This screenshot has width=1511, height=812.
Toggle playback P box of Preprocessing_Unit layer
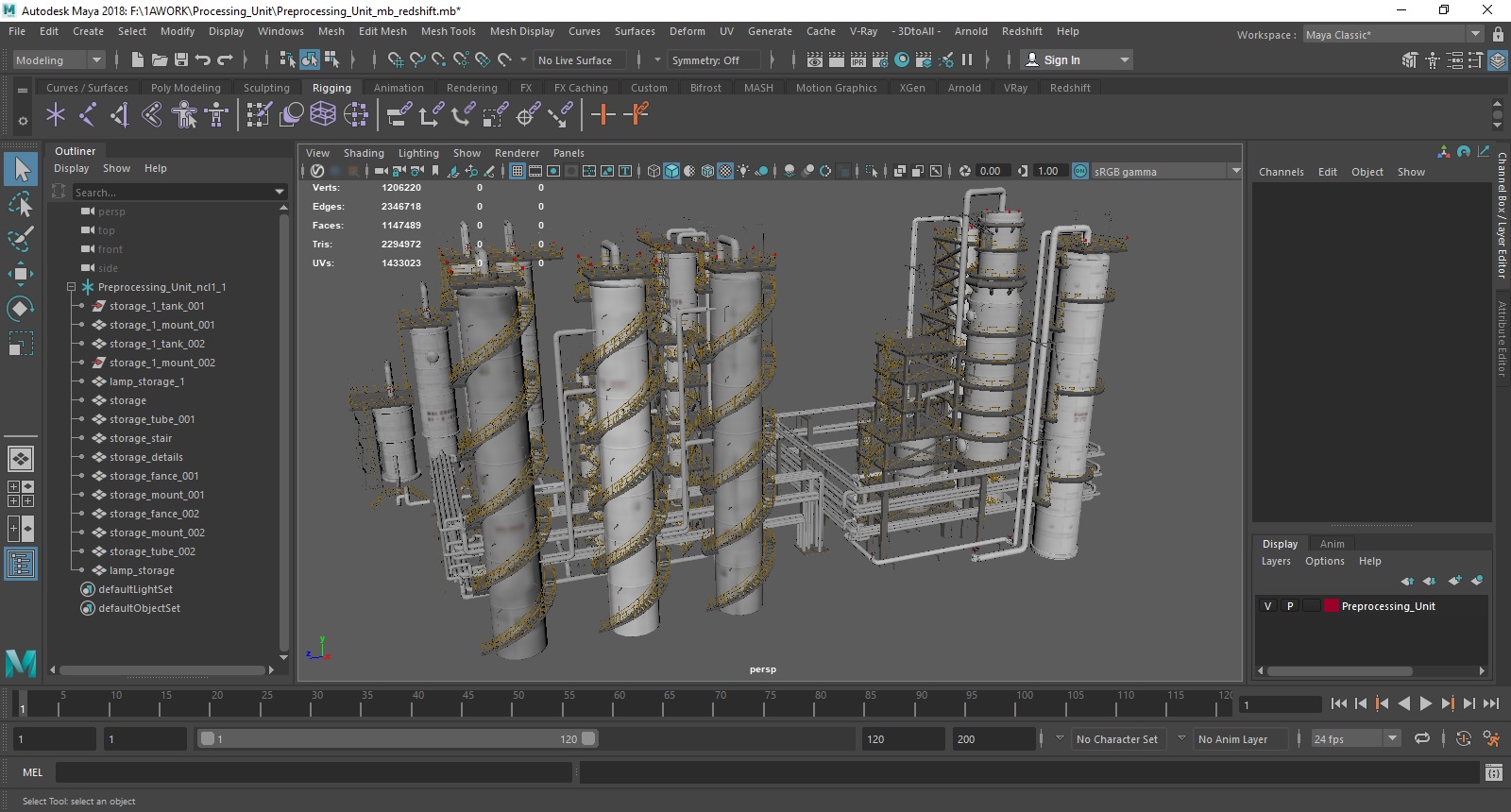coord(1290,606)
